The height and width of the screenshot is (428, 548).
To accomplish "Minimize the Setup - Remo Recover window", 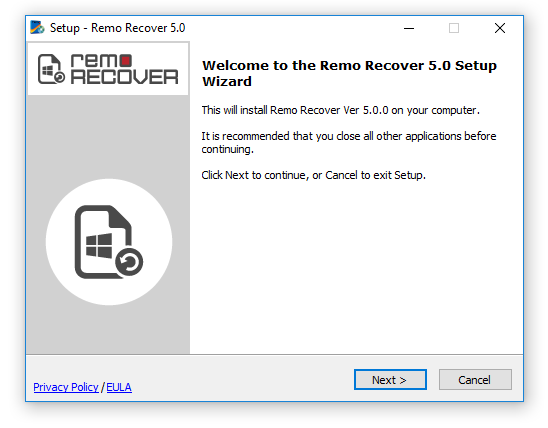I will (x=409, y=28).
